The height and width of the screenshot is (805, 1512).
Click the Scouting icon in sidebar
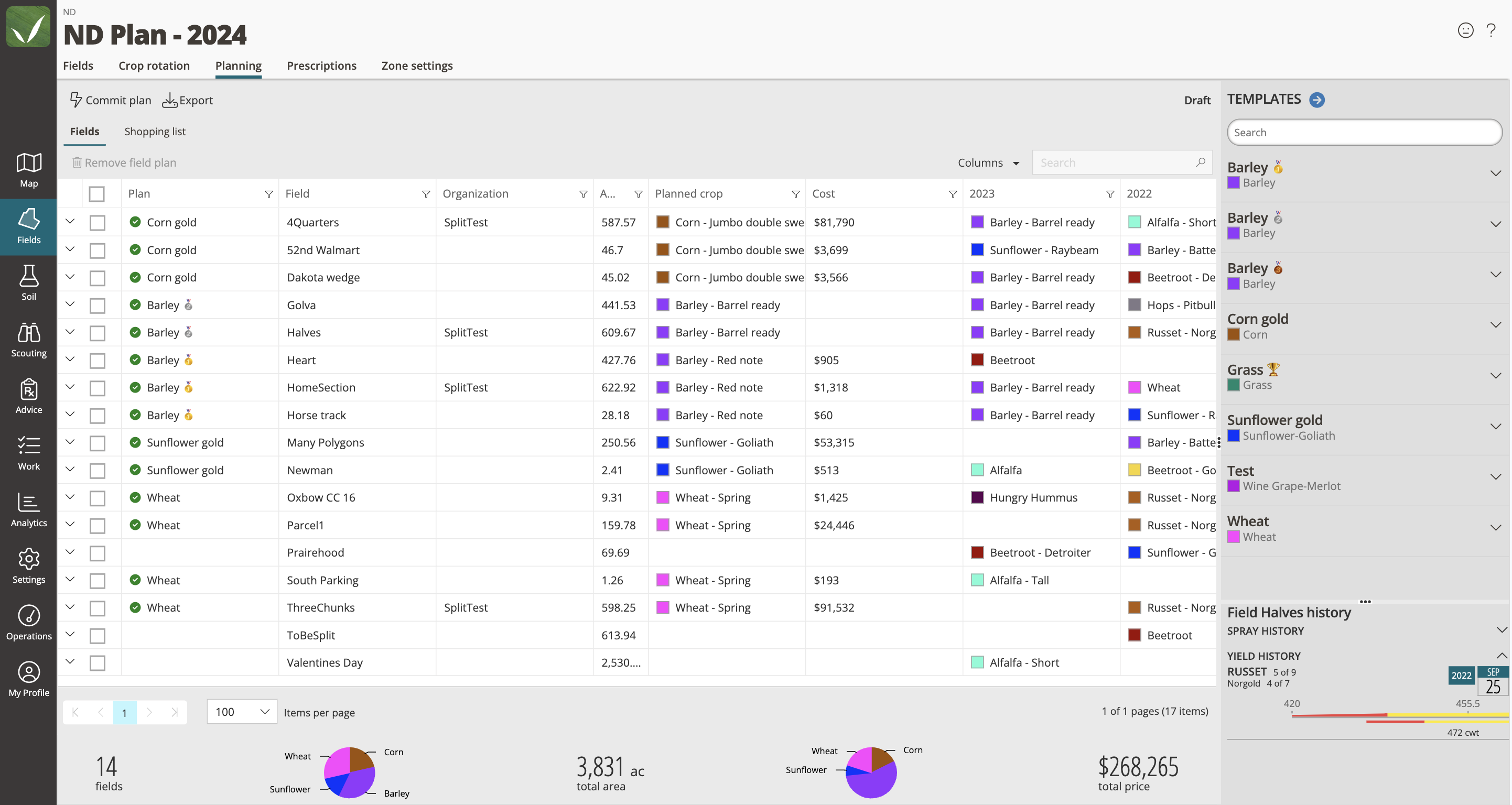[28, 337]
